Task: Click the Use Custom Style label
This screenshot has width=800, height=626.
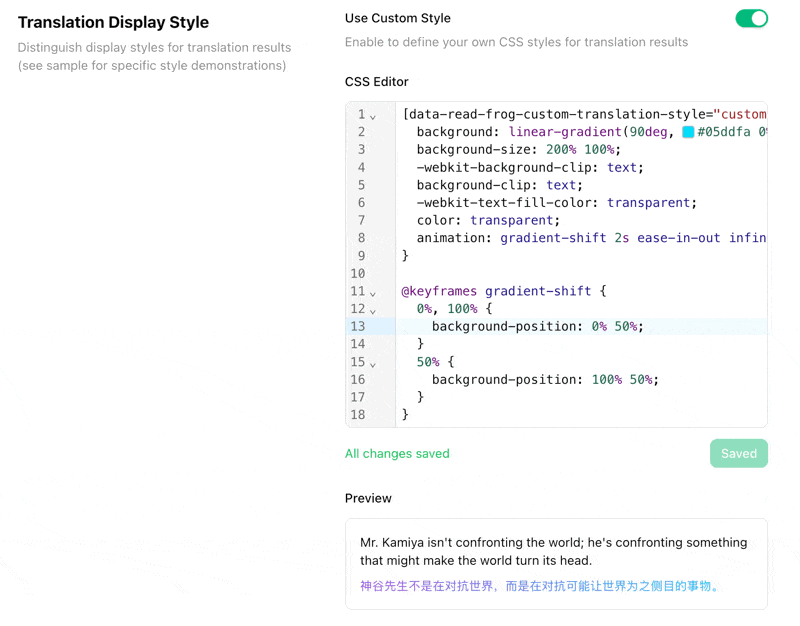Action: click(397, 18)
